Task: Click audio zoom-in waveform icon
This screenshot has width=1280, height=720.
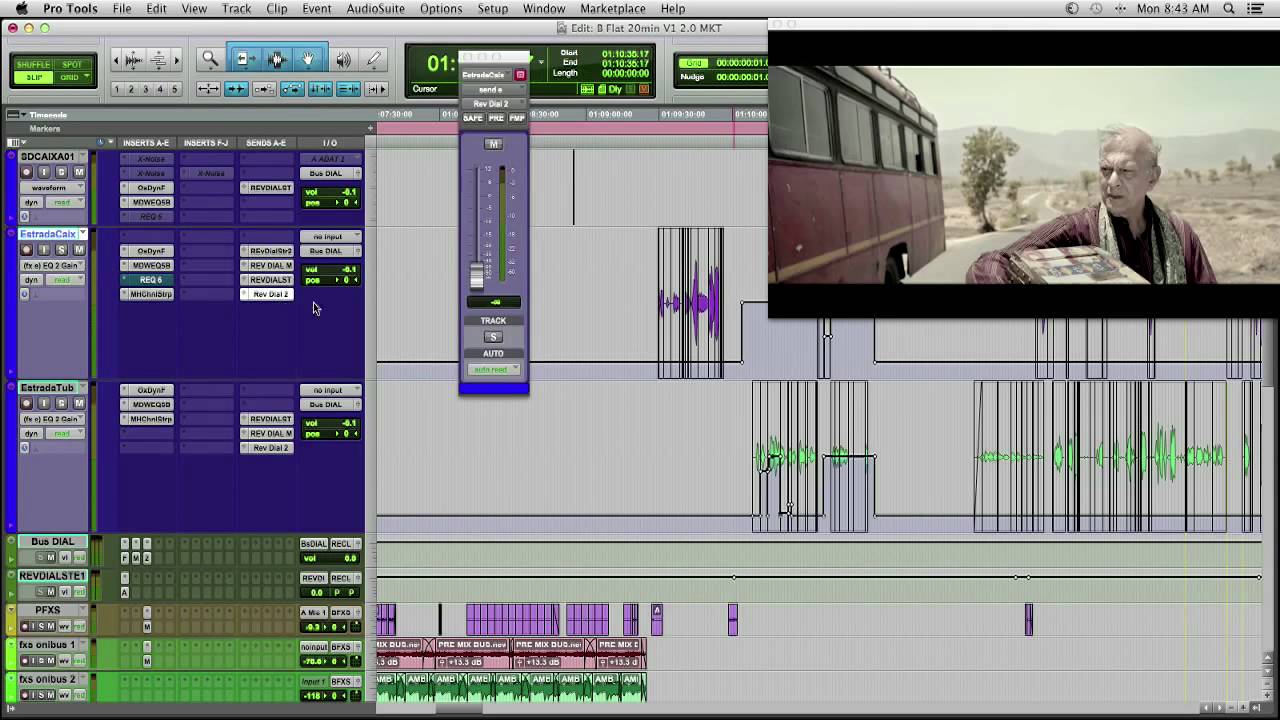Action: click(136, 60)
